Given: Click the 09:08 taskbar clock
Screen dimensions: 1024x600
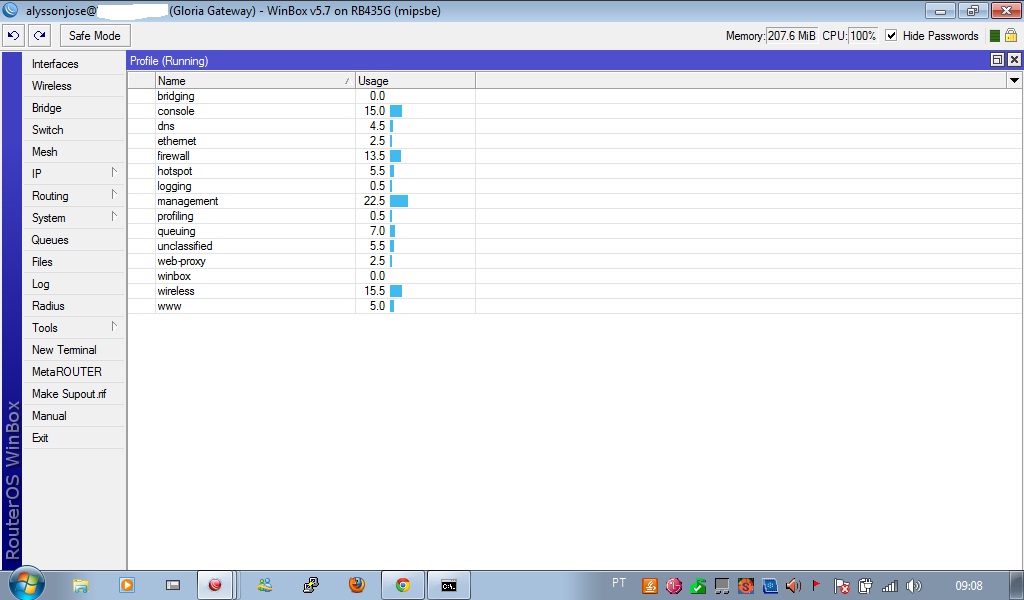Looking at the screenshot, I should pos(968,586).
